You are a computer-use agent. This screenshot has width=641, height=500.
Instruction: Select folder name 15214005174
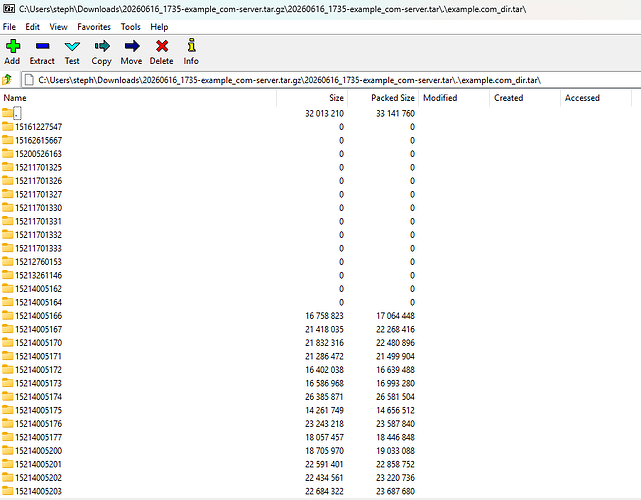[x=38, y=397]
